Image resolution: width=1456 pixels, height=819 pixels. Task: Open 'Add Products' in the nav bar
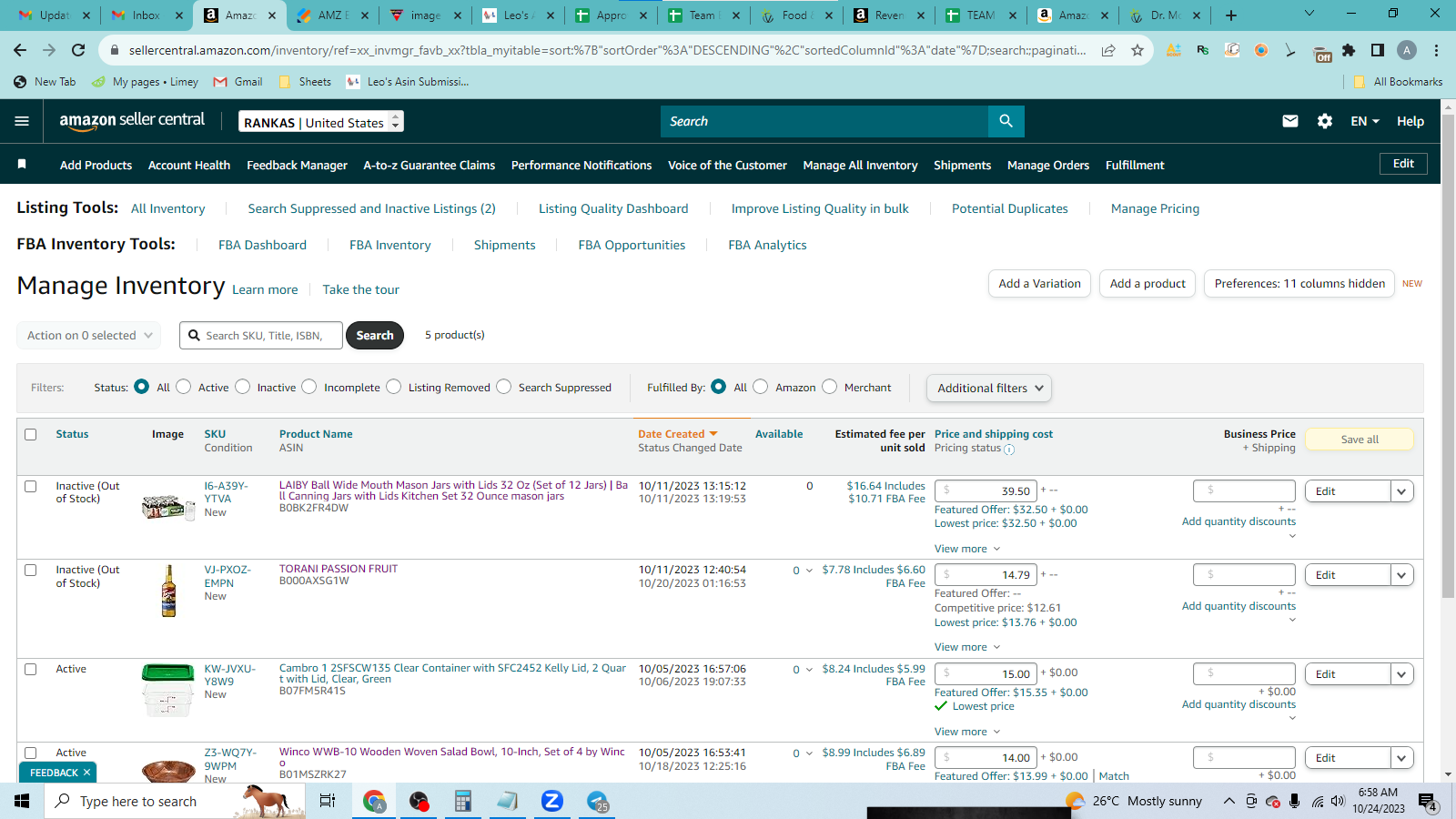pyautogui.click(x=96, y=165)
